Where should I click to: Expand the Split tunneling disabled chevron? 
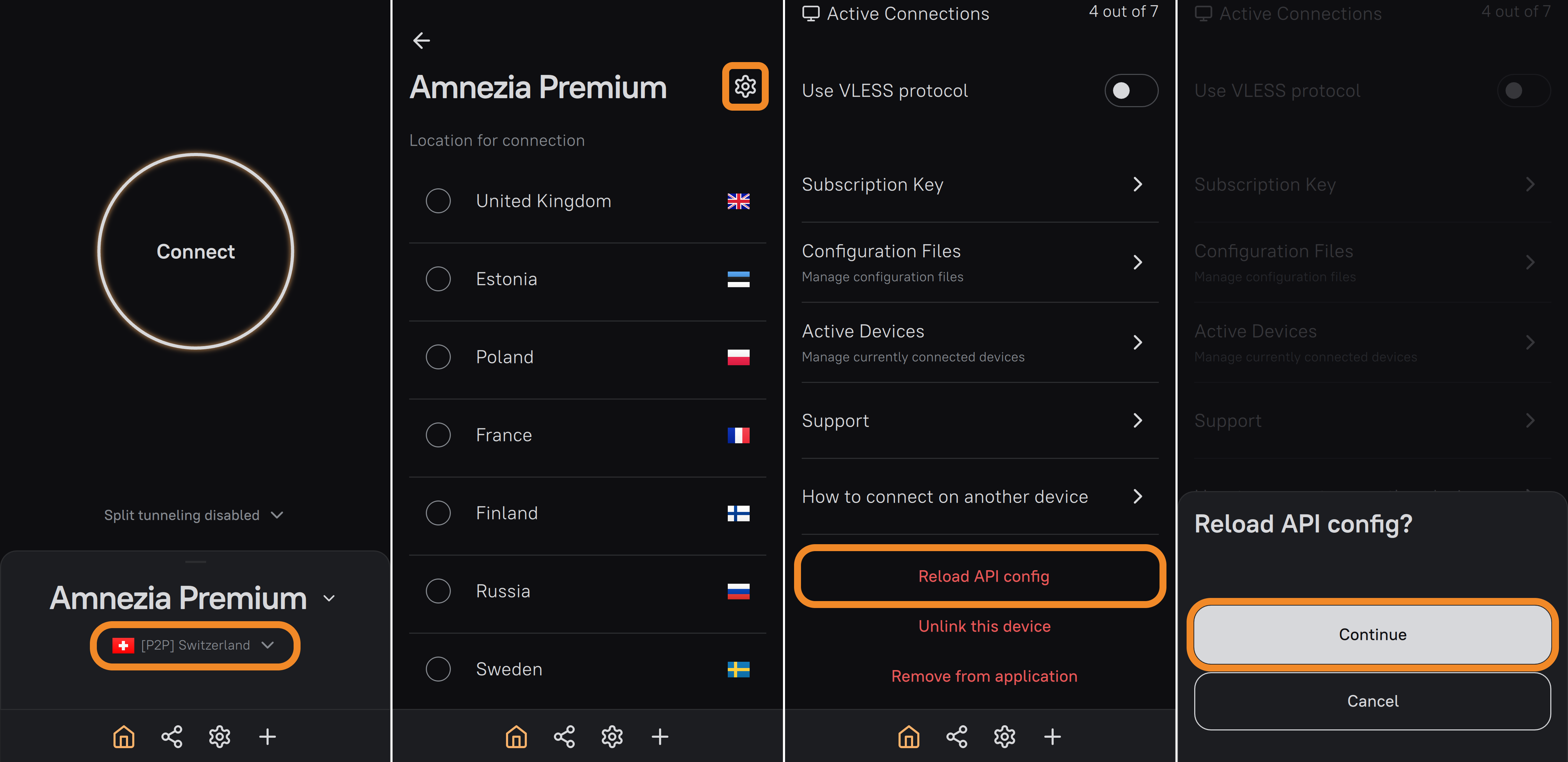tap(277, 515)
